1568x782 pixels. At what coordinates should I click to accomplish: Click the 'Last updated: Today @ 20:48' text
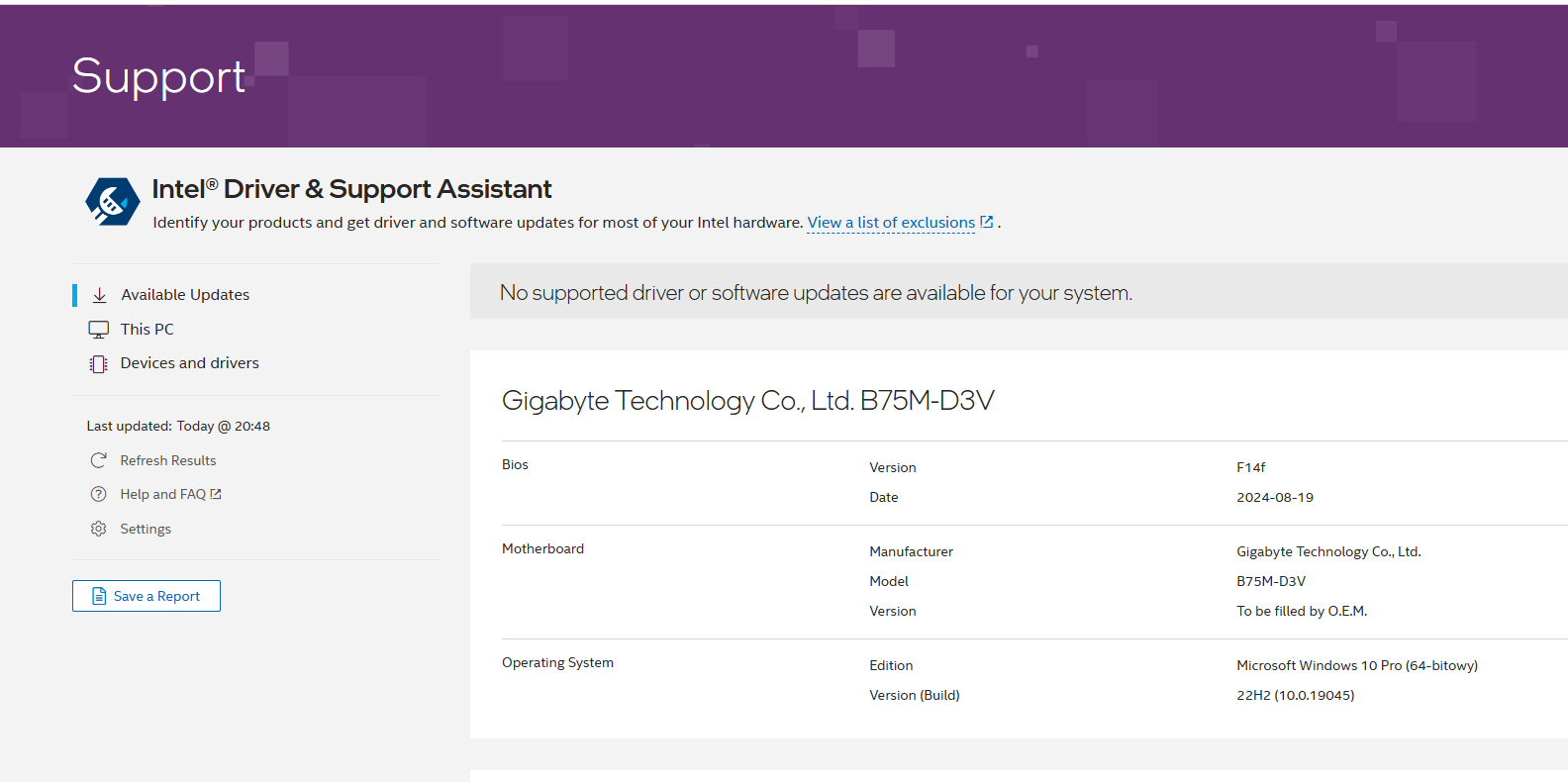click(178, 426)
